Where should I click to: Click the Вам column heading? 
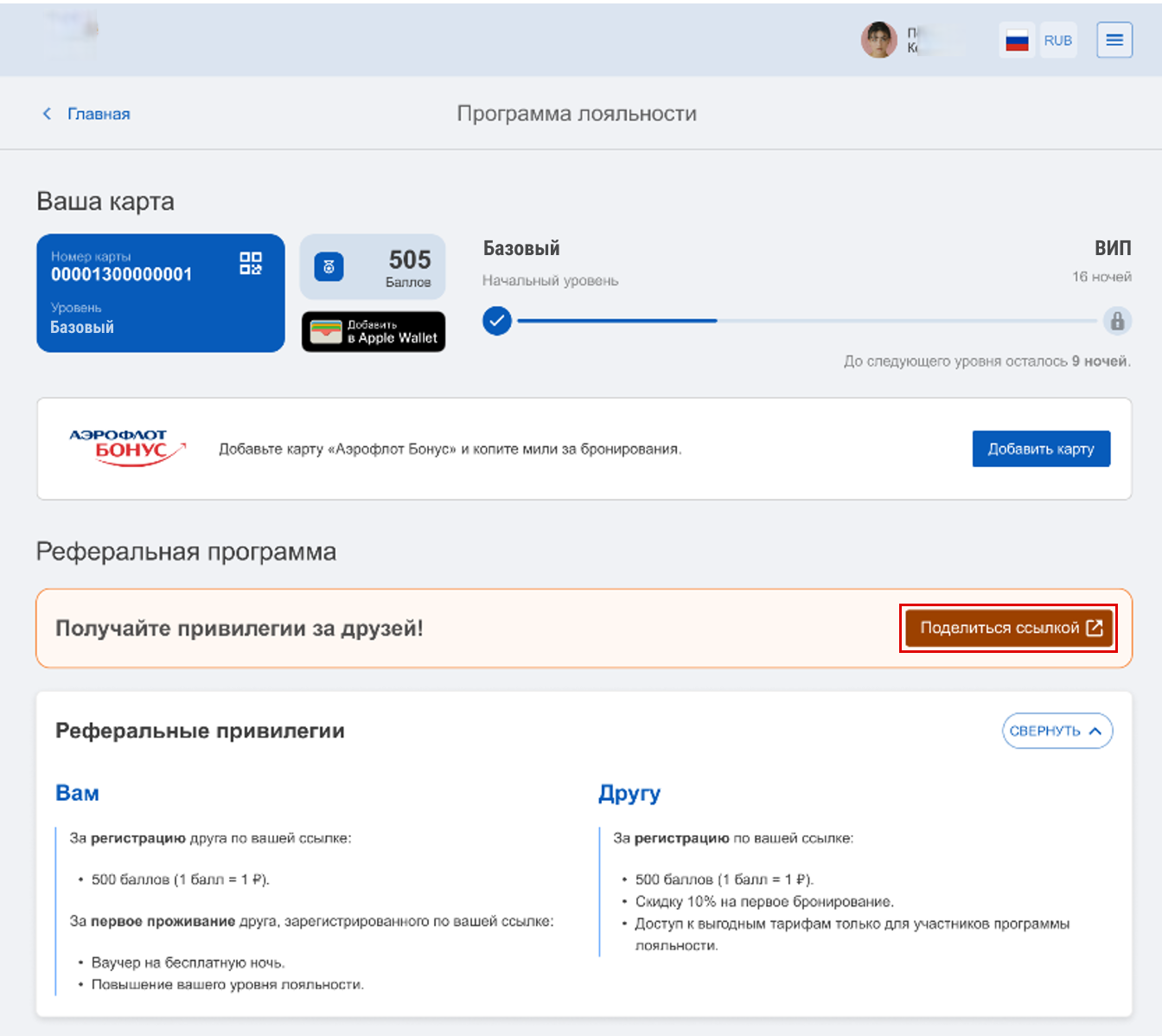(77, 793)
